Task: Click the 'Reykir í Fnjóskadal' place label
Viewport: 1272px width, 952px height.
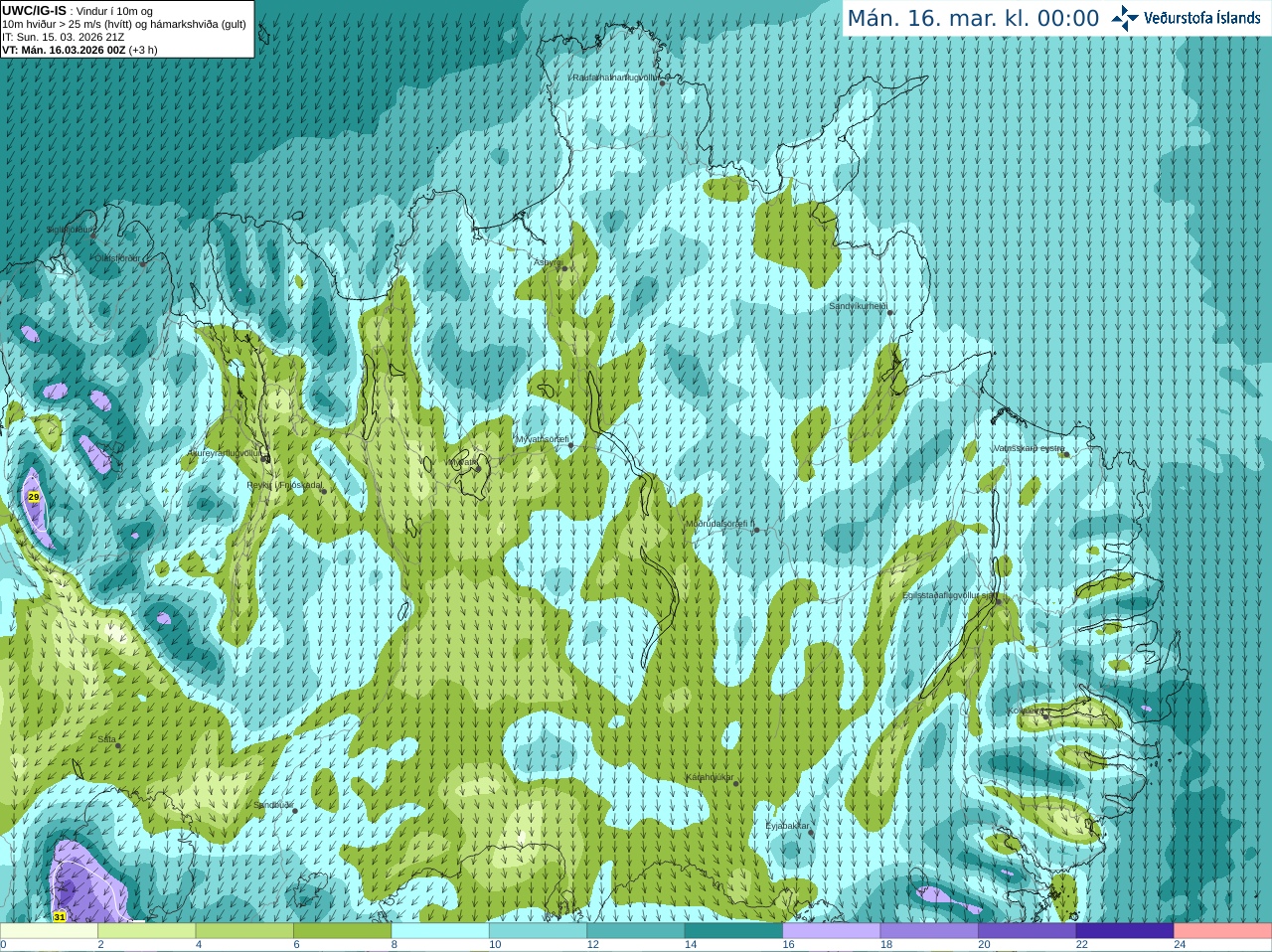Action: (285, 485)
